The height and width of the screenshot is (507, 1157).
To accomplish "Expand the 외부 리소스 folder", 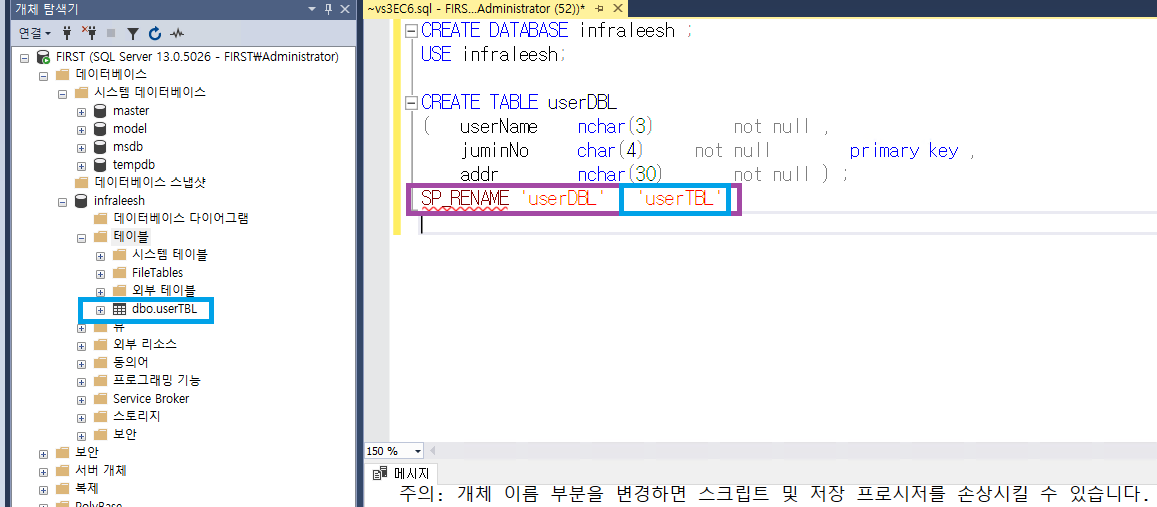I will tap(81, 345).
